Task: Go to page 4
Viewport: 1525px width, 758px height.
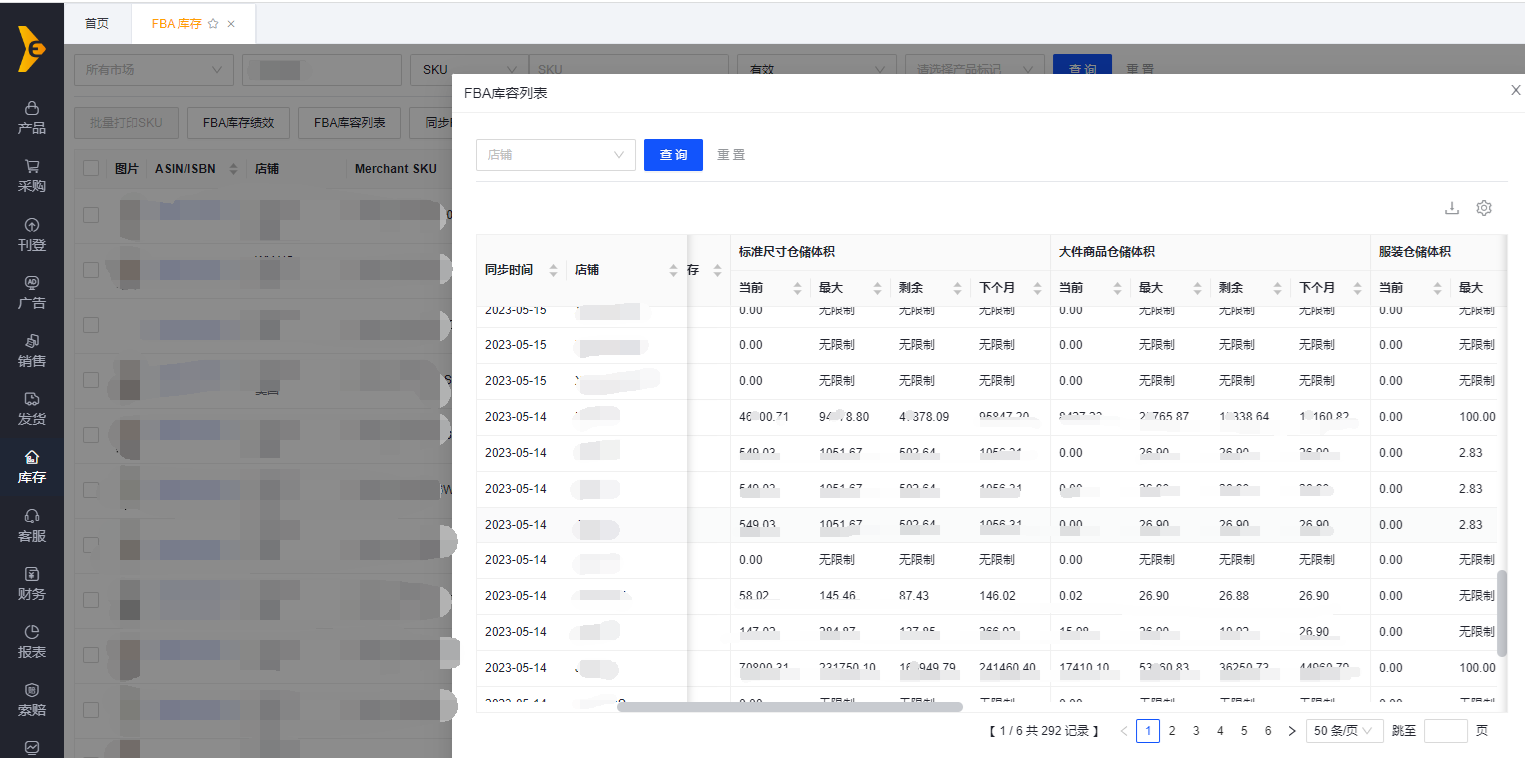Action: coord(1220,731)
